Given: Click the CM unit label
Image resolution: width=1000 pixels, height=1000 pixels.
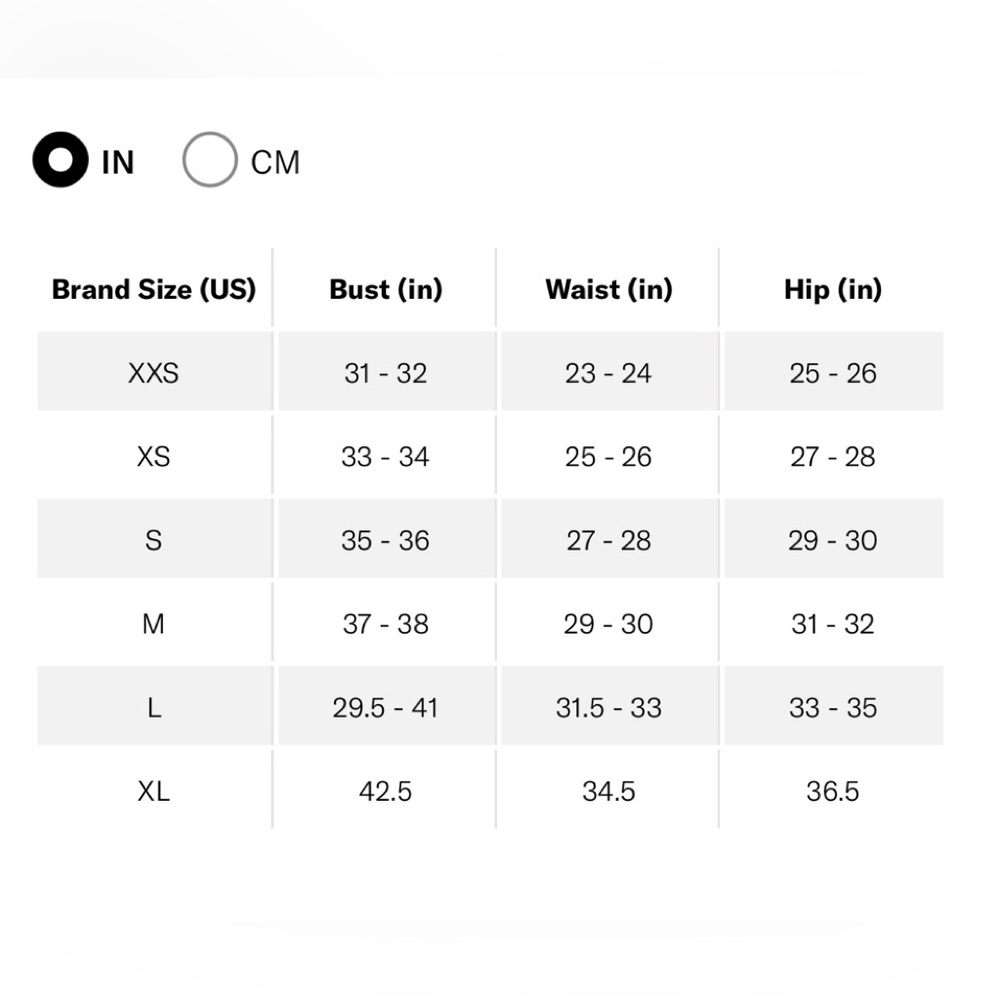Looking at the screenshot, I should pos(275,163).
